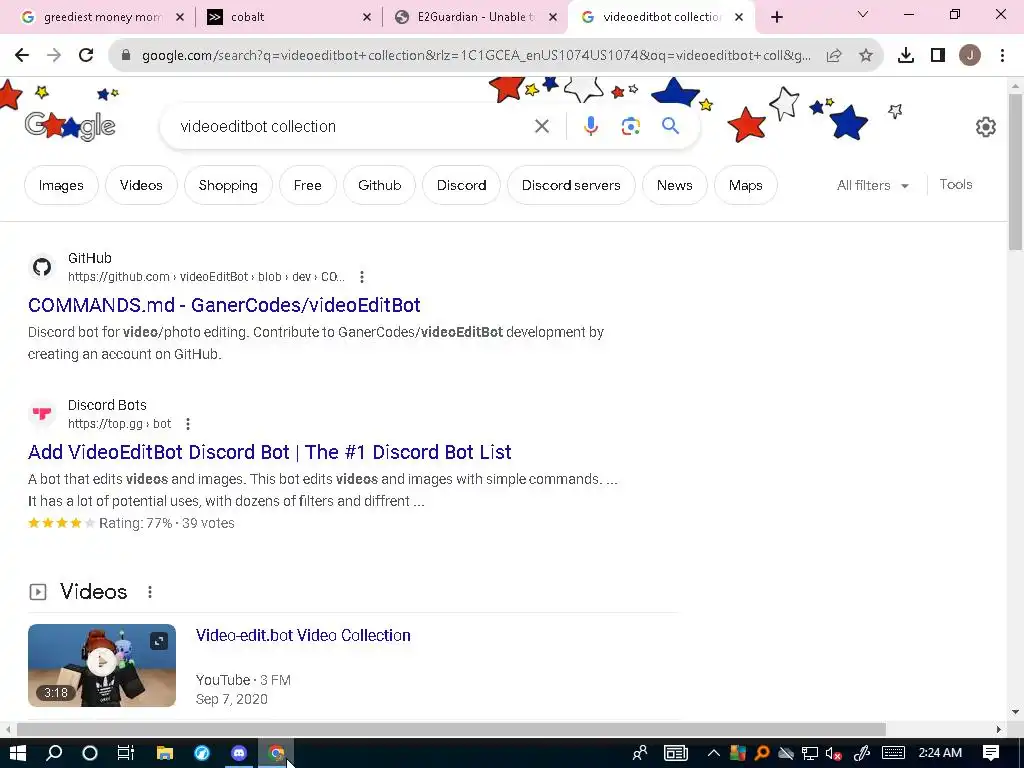The width and height of the screenshot is (1024, 768).
Task: Apply the Discord servers filter chip
Action: pos(571,185)
